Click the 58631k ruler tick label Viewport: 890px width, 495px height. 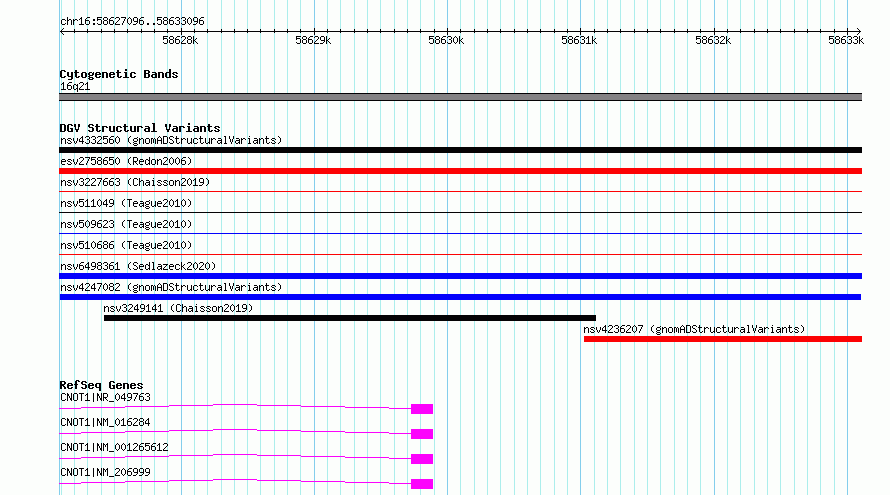point(579,40)
